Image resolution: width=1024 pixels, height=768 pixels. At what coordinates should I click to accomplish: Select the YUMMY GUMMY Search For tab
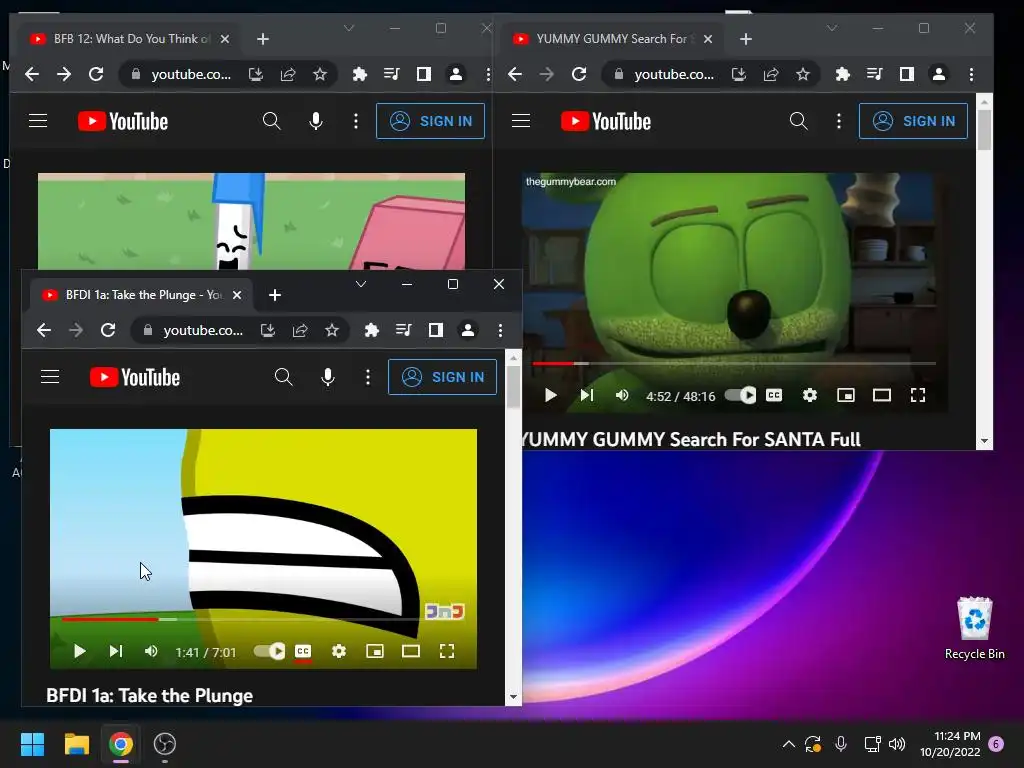coord(611,39)
